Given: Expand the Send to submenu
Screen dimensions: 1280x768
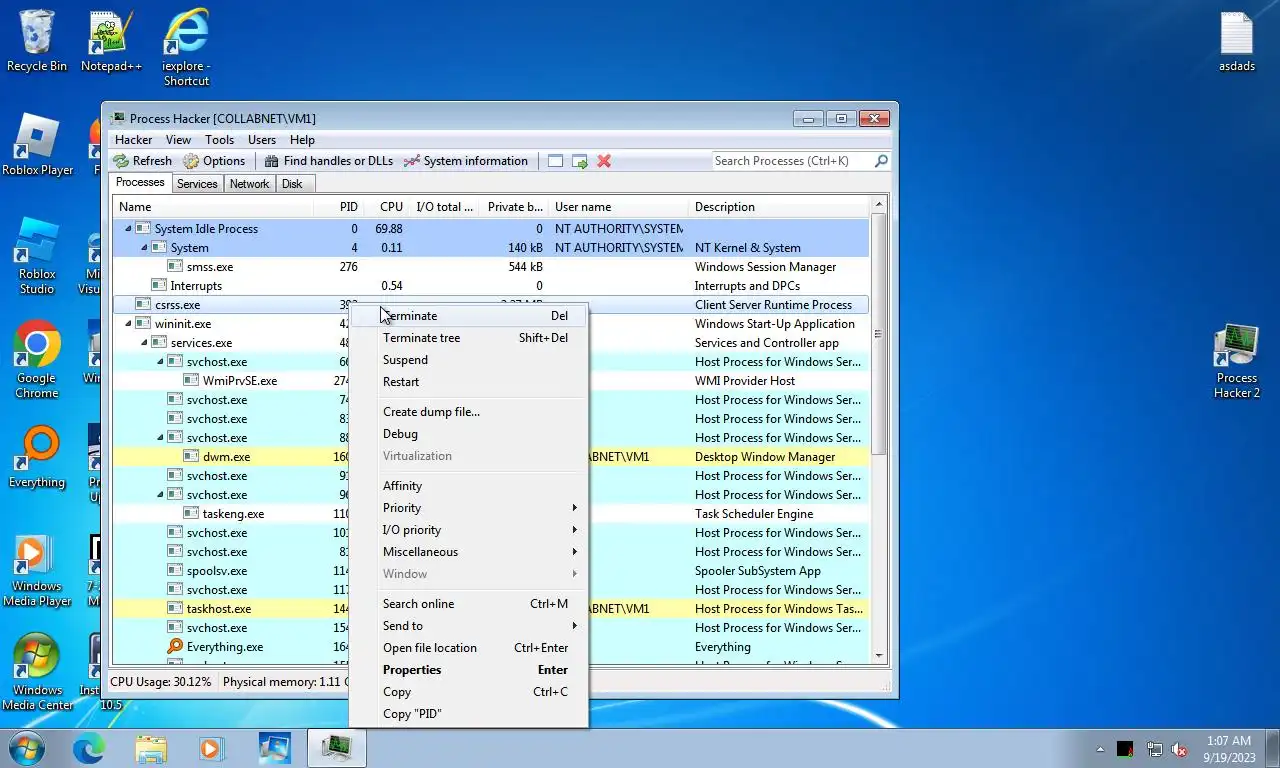Looking at the screenshot, I should tap(468, 626).
